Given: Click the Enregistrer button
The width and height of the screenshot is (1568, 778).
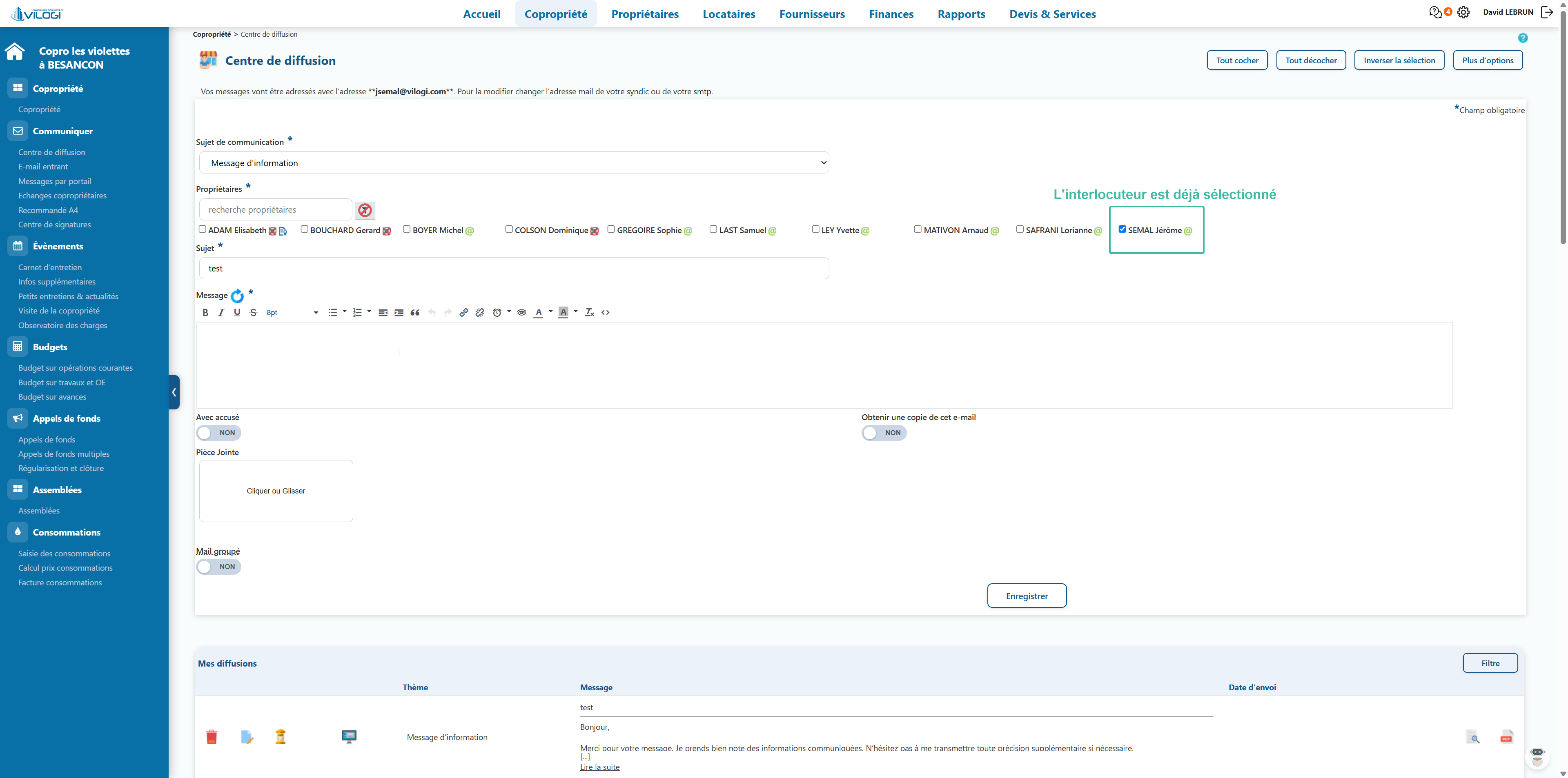Looking at the screenshot, I should click(1027, 596).
